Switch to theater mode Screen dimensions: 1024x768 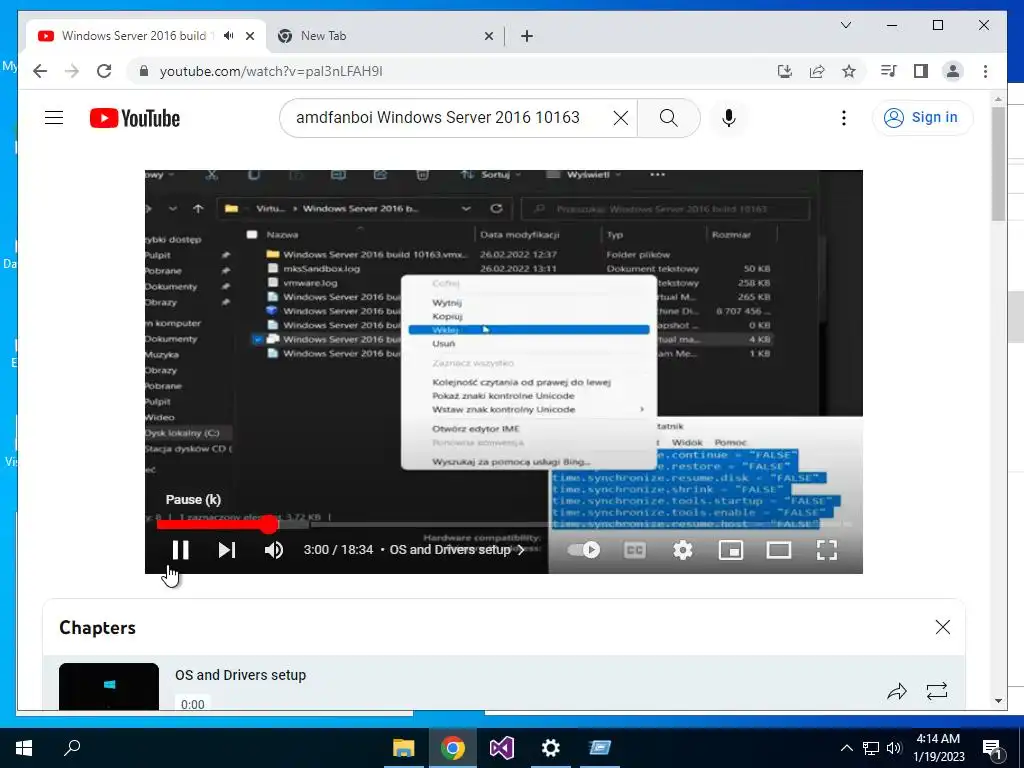pyautogui.click(x=778, y=550)
